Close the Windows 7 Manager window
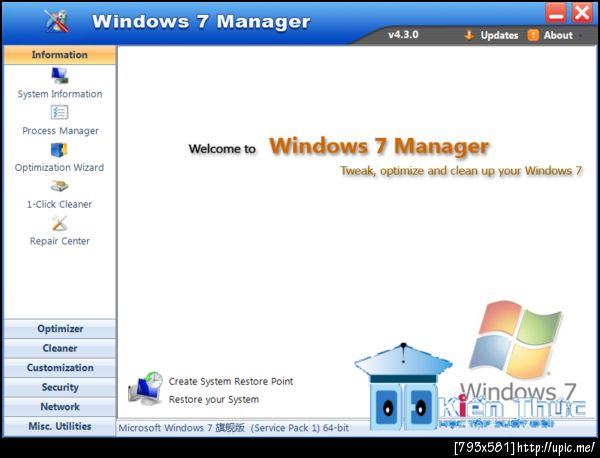This screenshot has width=600, height=458. tap(582, 13)
